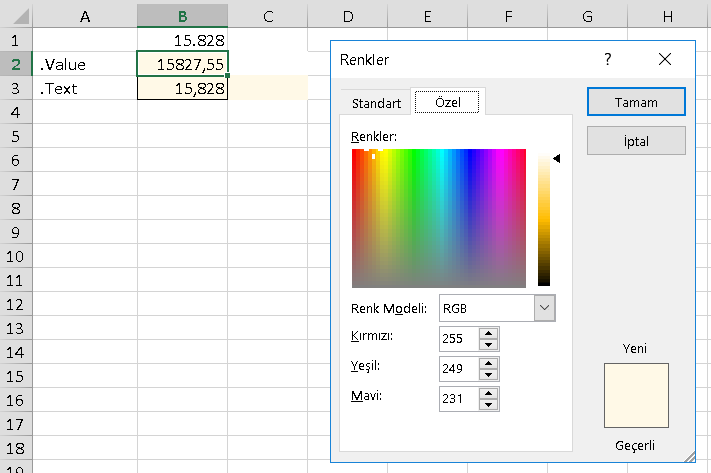Decrease the Mavi value with down arrow
Viewport: 711px width, 473px height.
[488, 405]
